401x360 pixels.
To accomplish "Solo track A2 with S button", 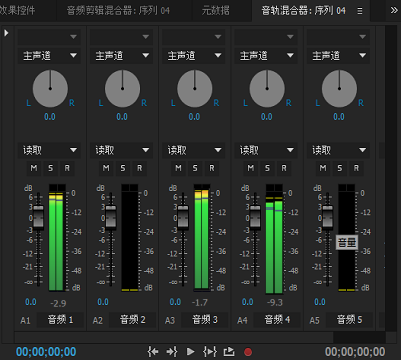I will click(123, 168).
